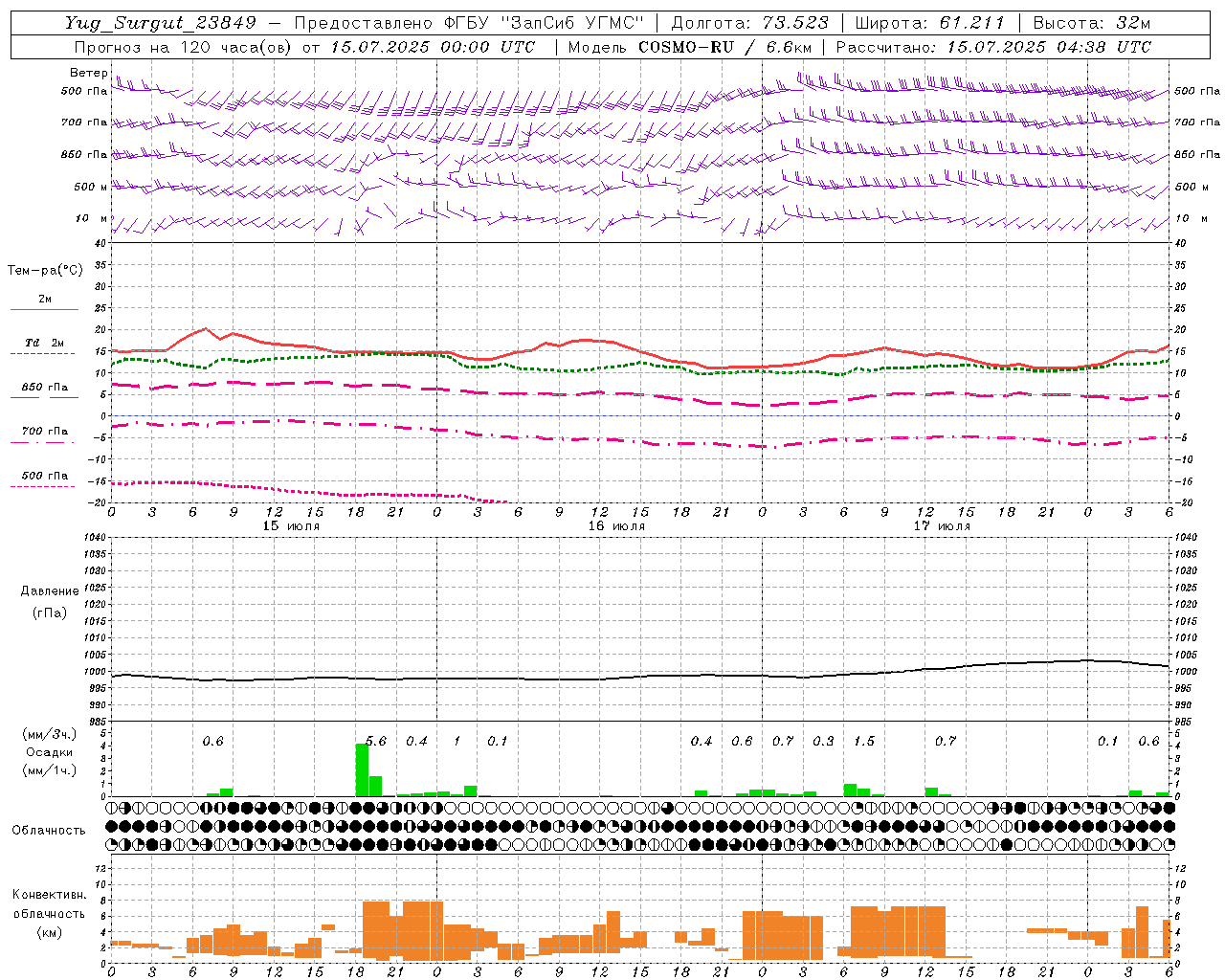Click the 0.3 precipitation total value
This screenshot has height=980, width=1225.
pyautogui.click(x=823, y=742)
